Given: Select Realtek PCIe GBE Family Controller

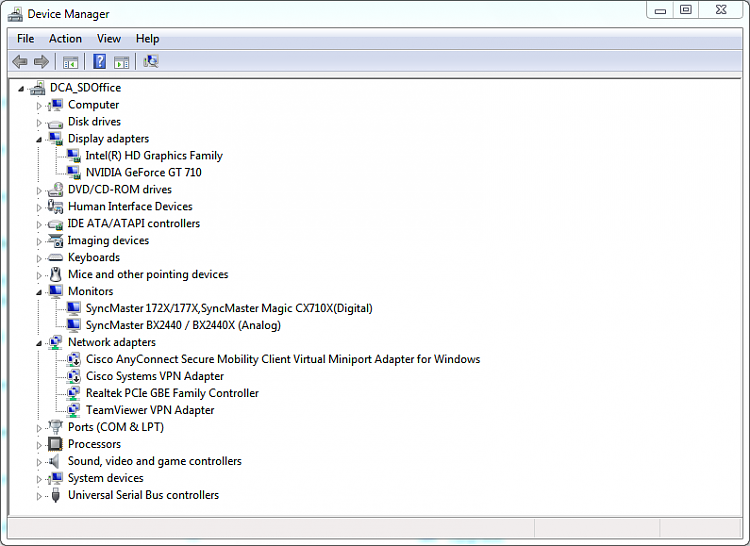Looking at the screenshot, I should [172, 393].
